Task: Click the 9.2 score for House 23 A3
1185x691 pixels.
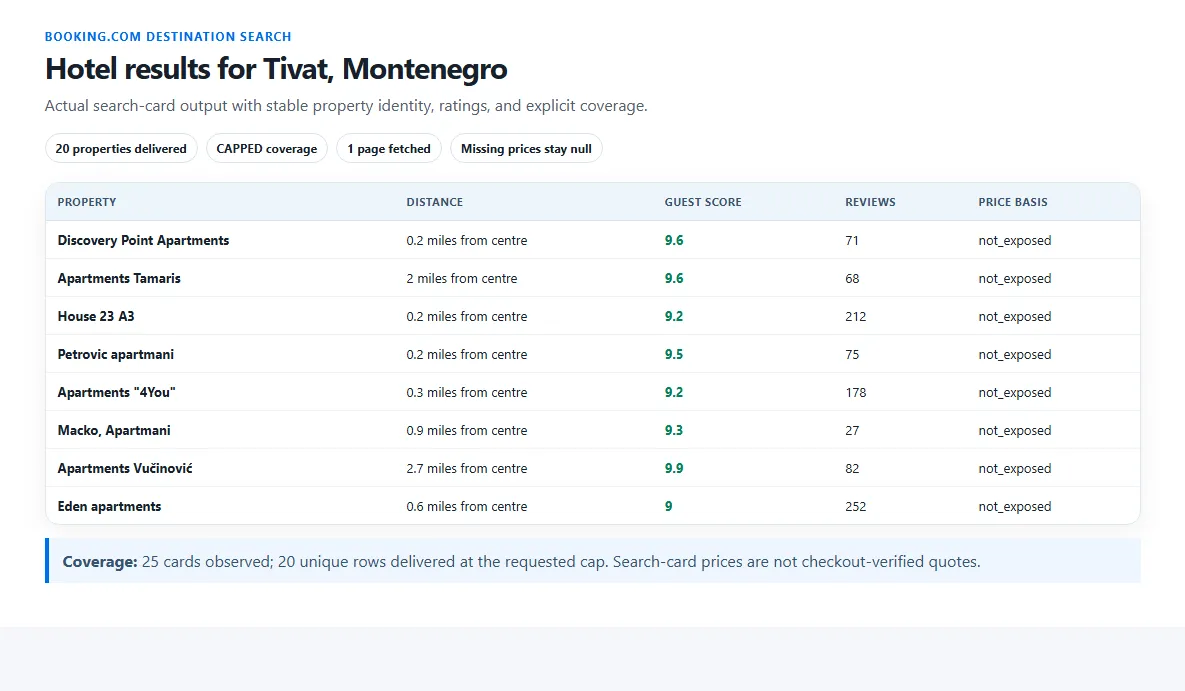Action: tap(673, 316)
